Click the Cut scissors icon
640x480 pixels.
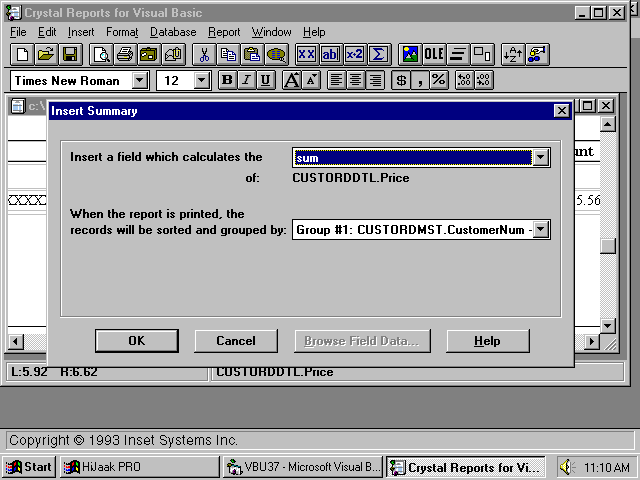pyautogui.click(x=204, y=54)
